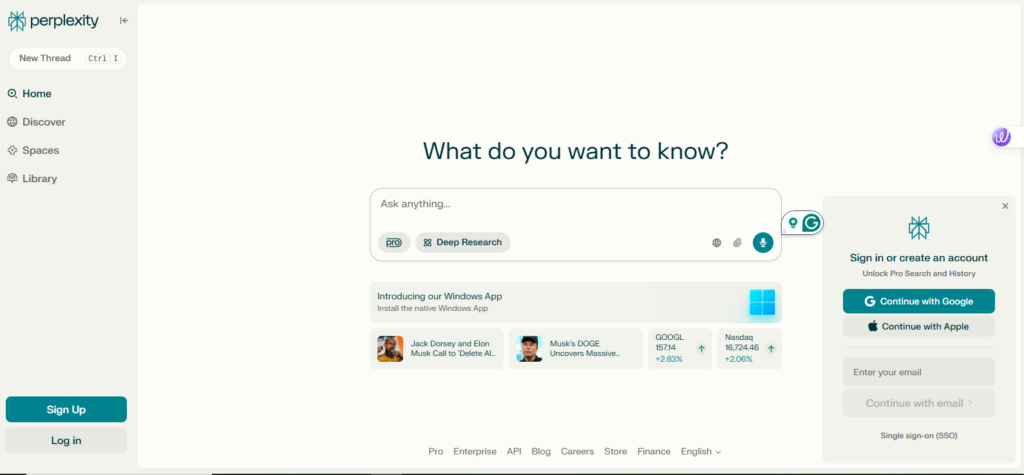
Task: Collapse the left sidebar
Action: point(124,20)
